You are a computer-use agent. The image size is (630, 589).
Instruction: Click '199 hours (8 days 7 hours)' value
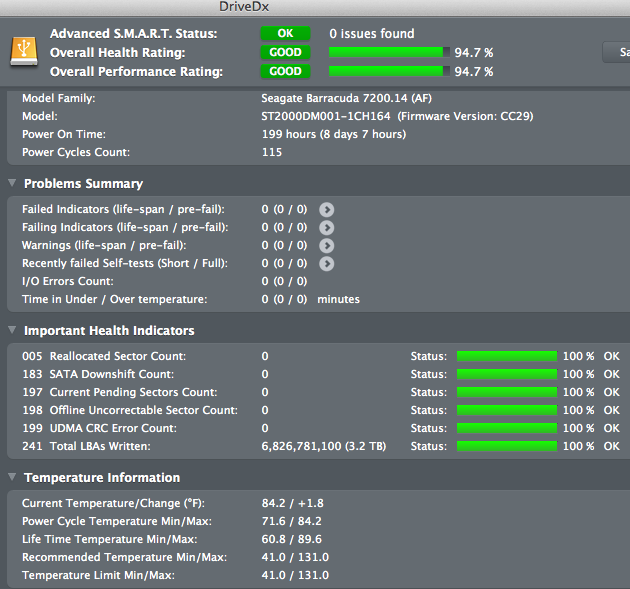pyautogui.click(x=334, y=134)
